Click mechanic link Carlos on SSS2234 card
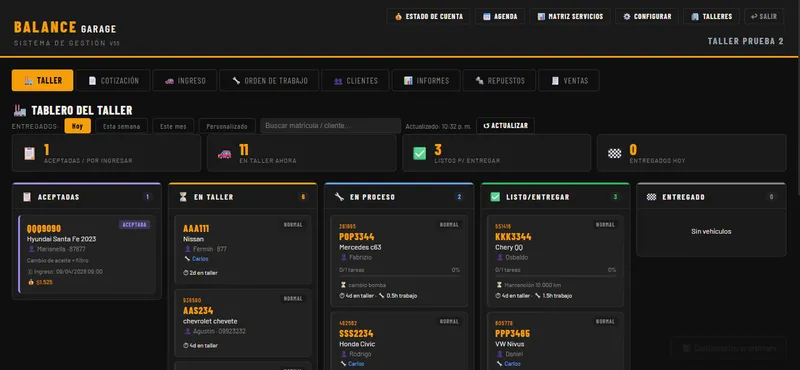800x370 pixels. click(x=357, y=364)
